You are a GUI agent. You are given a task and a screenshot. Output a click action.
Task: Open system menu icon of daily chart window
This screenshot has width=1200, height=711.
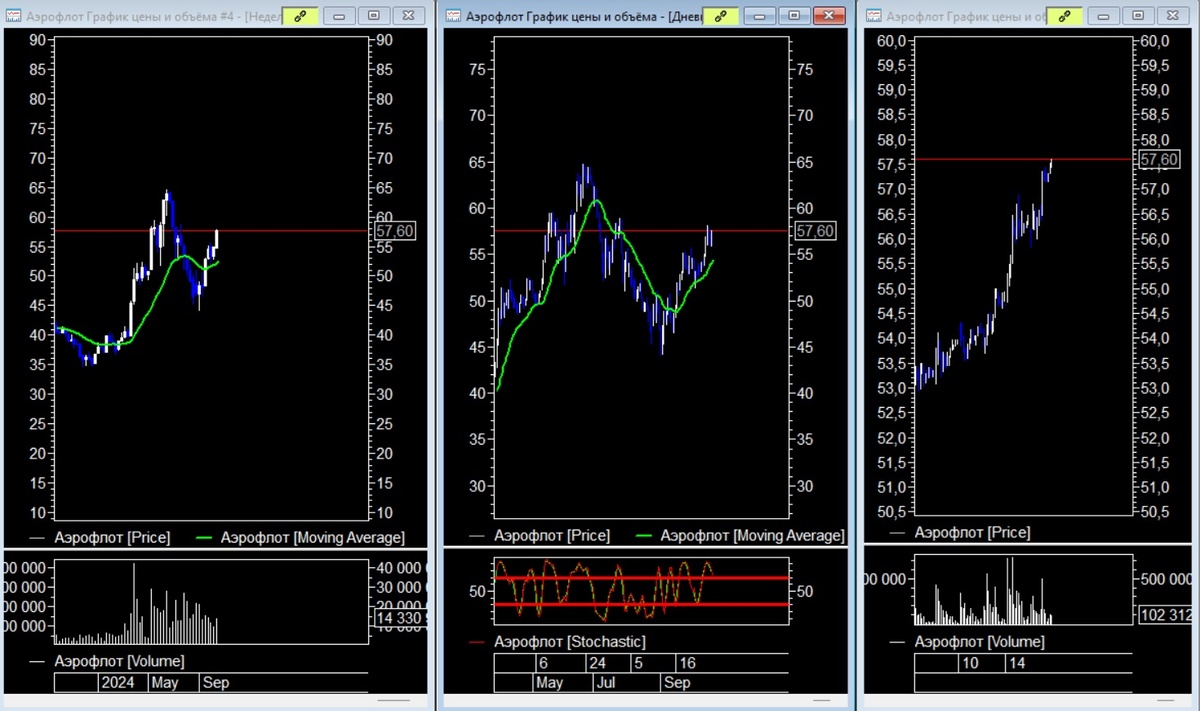(454, 16)
